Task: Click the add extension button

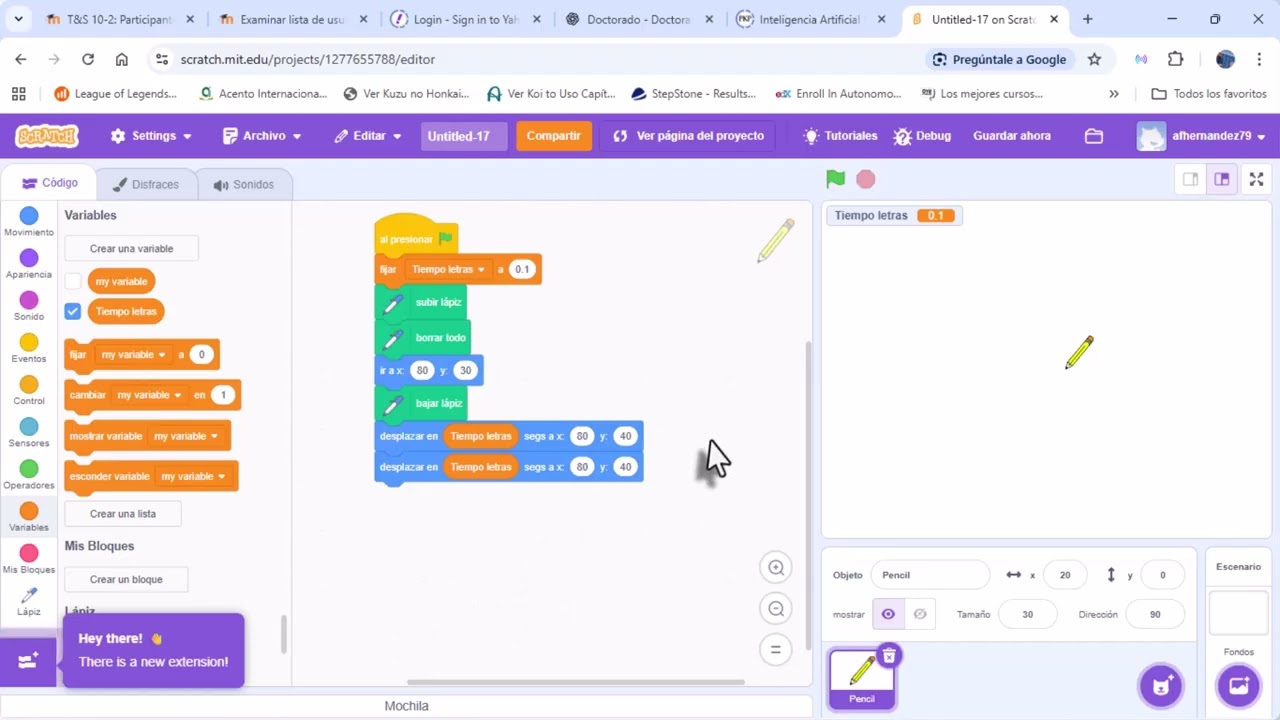Action: click(28, 660)
